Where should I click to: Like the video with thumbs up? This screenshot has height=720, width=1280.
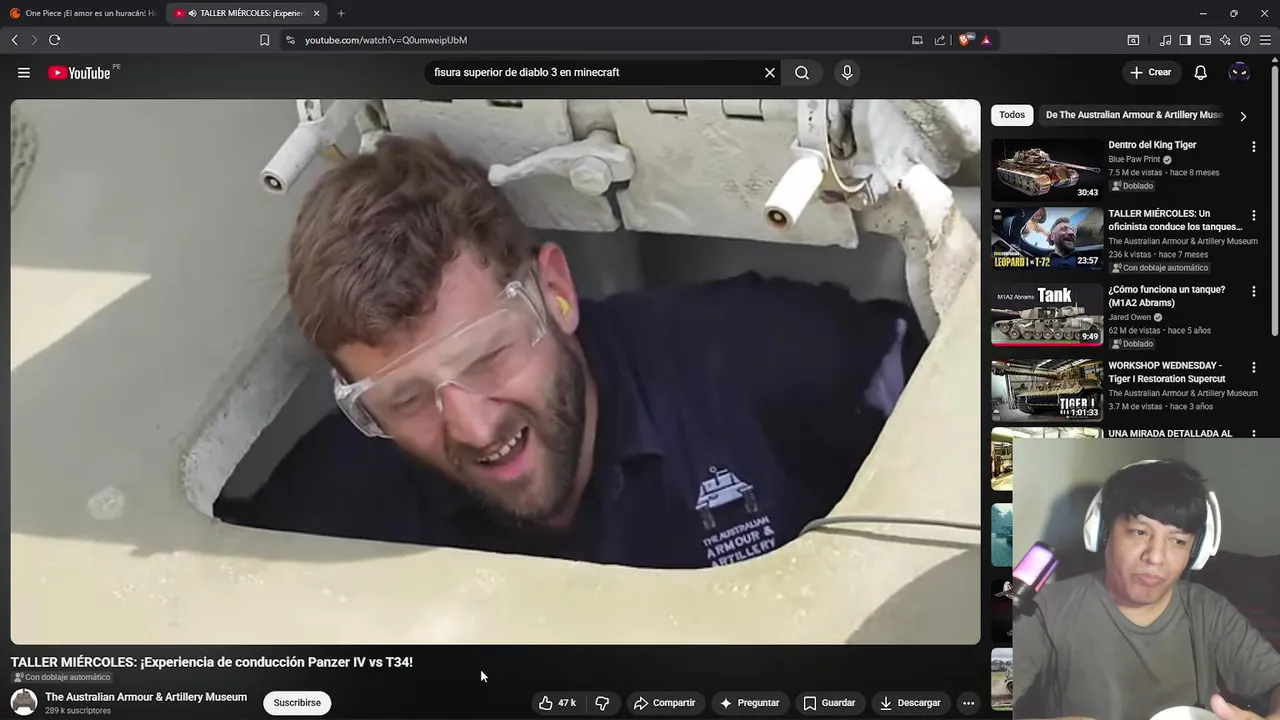(x=557, y=703)
